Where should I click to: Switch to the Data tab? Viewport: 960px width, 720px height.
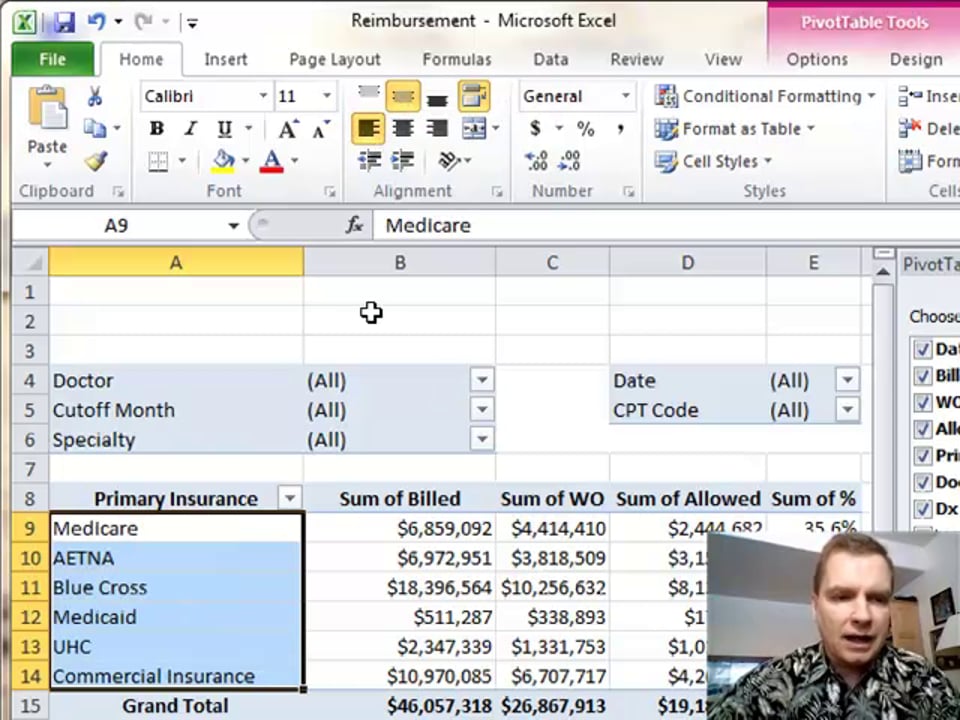coord(550,59)
